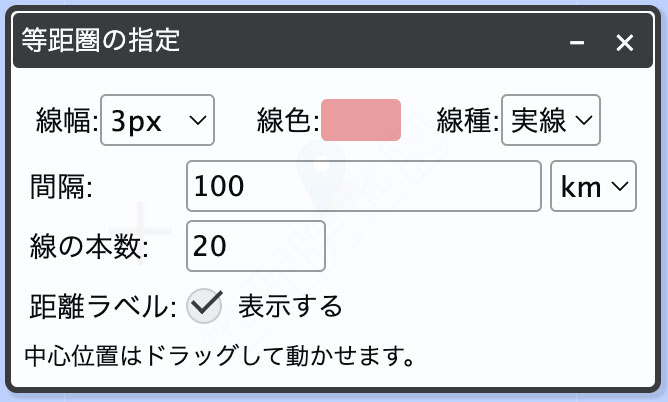Click the 表示する checkbox label text

tap(290, 306)
